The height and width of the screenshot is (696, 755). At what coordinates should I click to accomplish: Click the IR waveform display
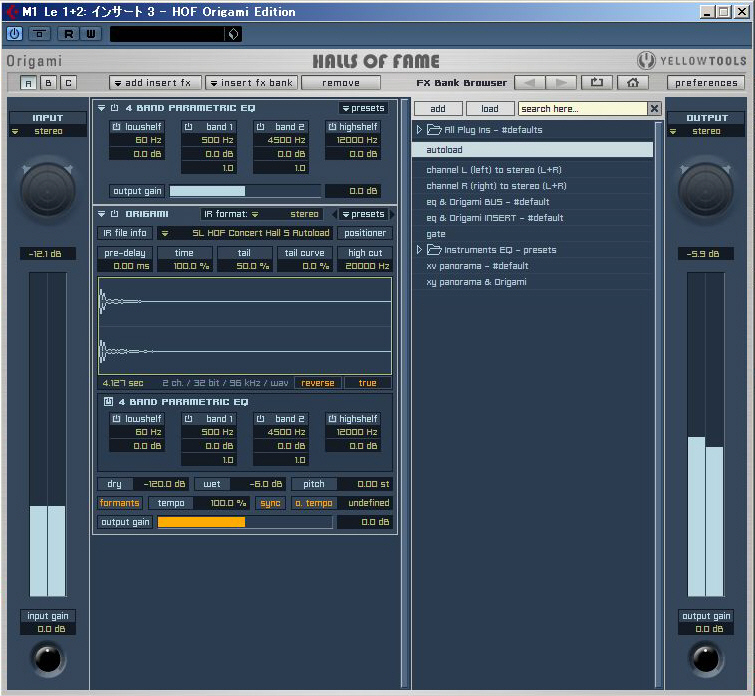[x=245, y=326]
